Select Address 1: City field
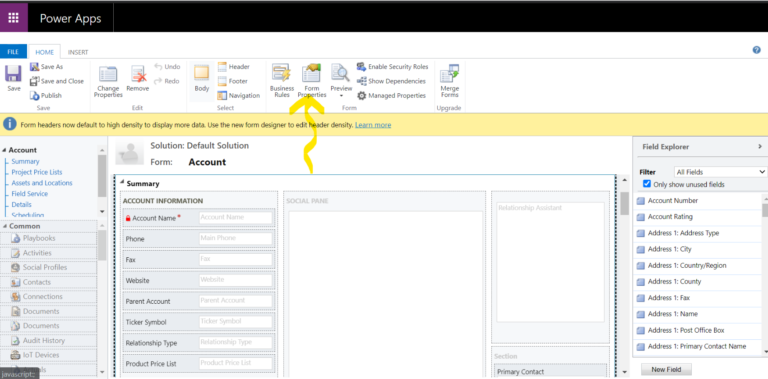Viewport: 768px width, 379px height. click(697, 249)
